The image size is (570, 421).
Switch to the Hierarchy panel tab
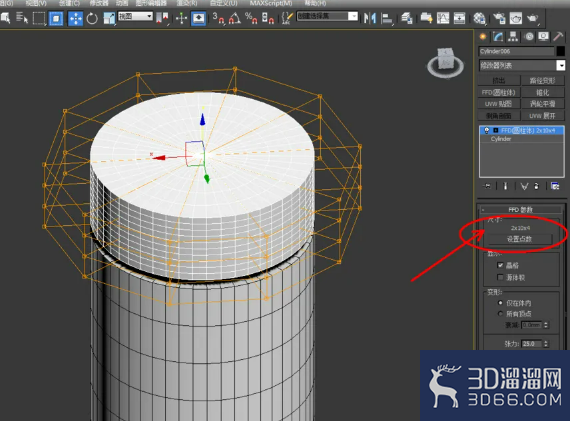point(513,37)
